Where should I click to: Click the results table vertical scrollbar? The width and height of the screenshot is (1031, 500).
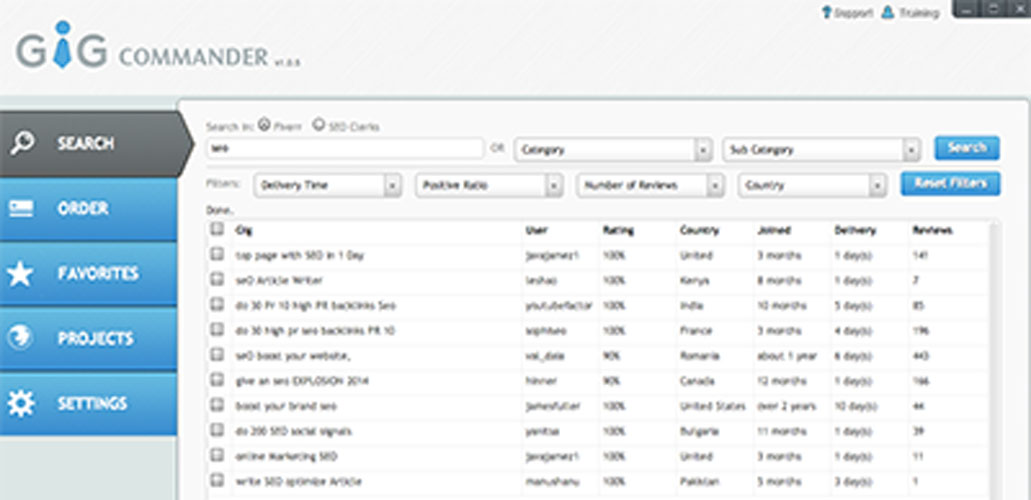click(993, 359)
